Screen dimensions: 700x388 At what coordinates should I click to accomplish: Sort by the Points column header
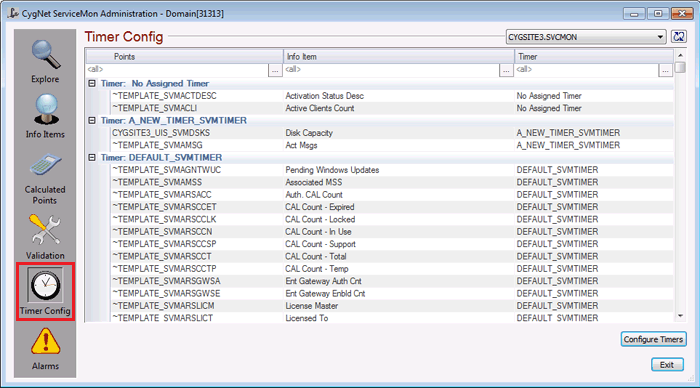tap(184, 57)
